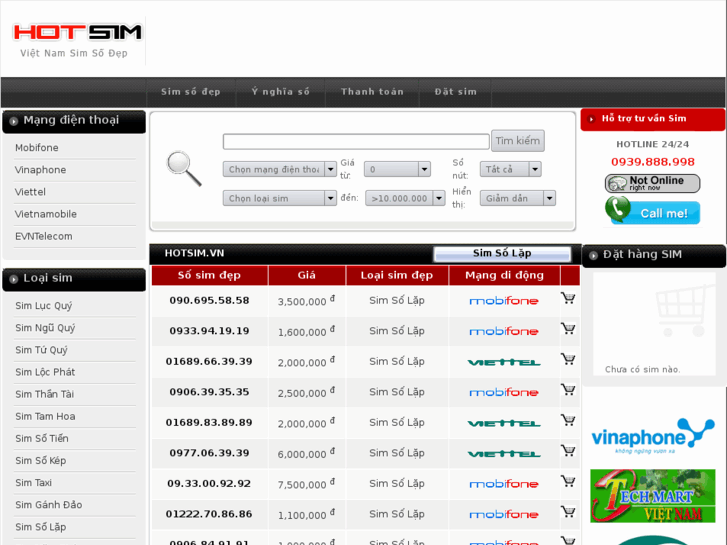Open Sim Lục Quý category
The image size is (727, 545).
44,306
